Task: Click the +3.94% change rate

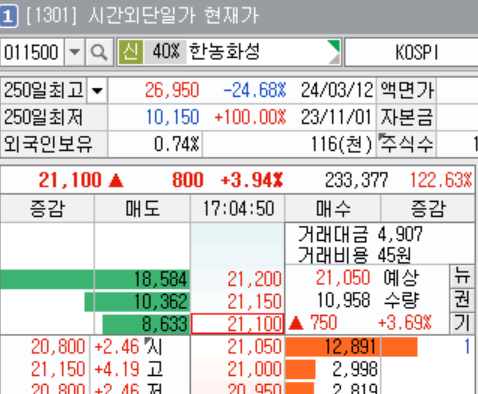Action: tap(252, 180)
